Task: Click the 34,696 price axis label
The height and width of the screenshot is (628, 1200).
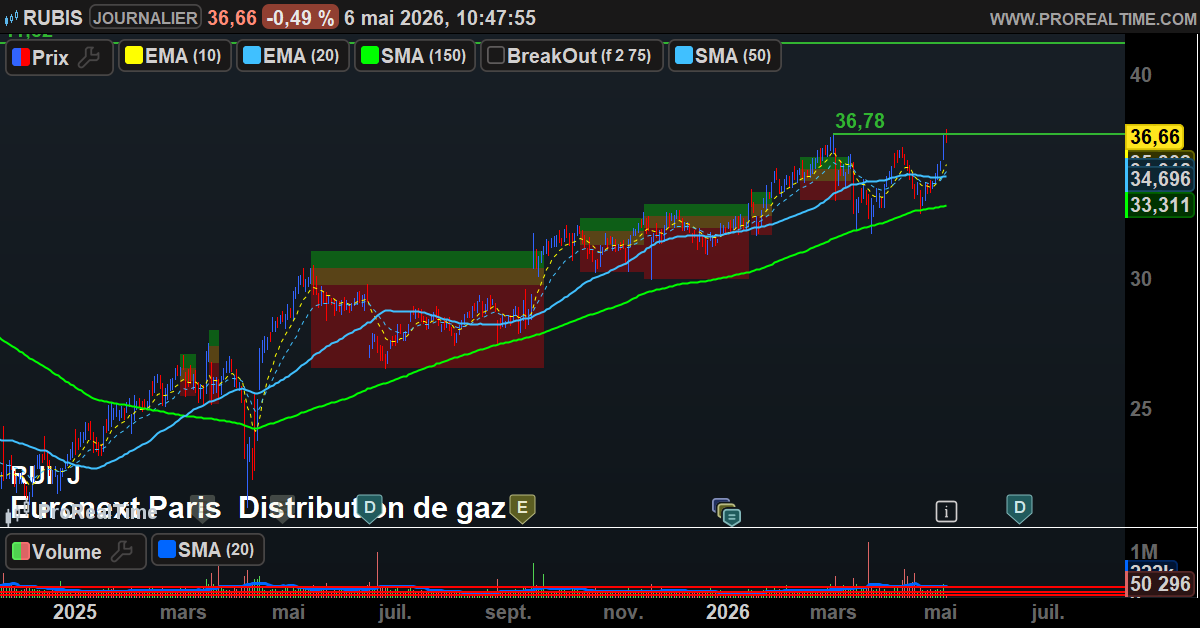Action: point(1160,179)
